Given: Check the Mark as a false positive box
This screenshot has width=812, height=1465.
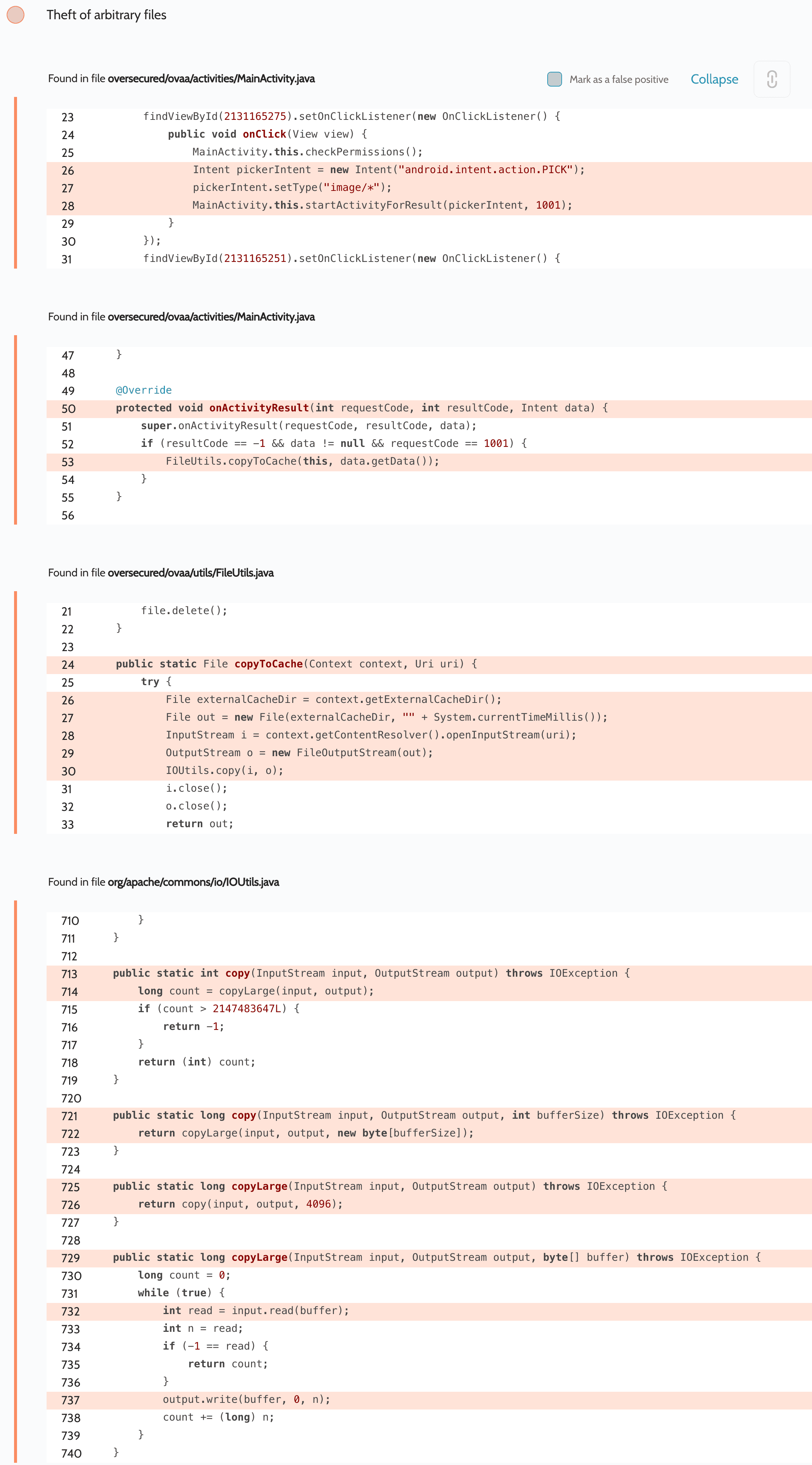Looking at the screenshot, I should [x=554, y=79].
